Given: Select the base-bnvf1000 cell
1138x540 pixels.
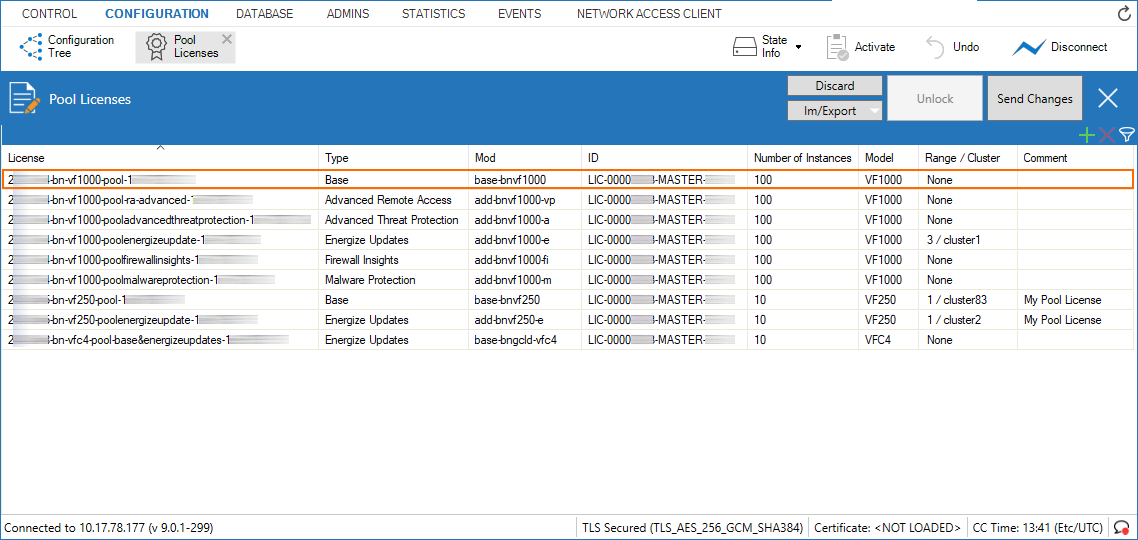Looking at the screenshot, I should (x=525, y=179).
